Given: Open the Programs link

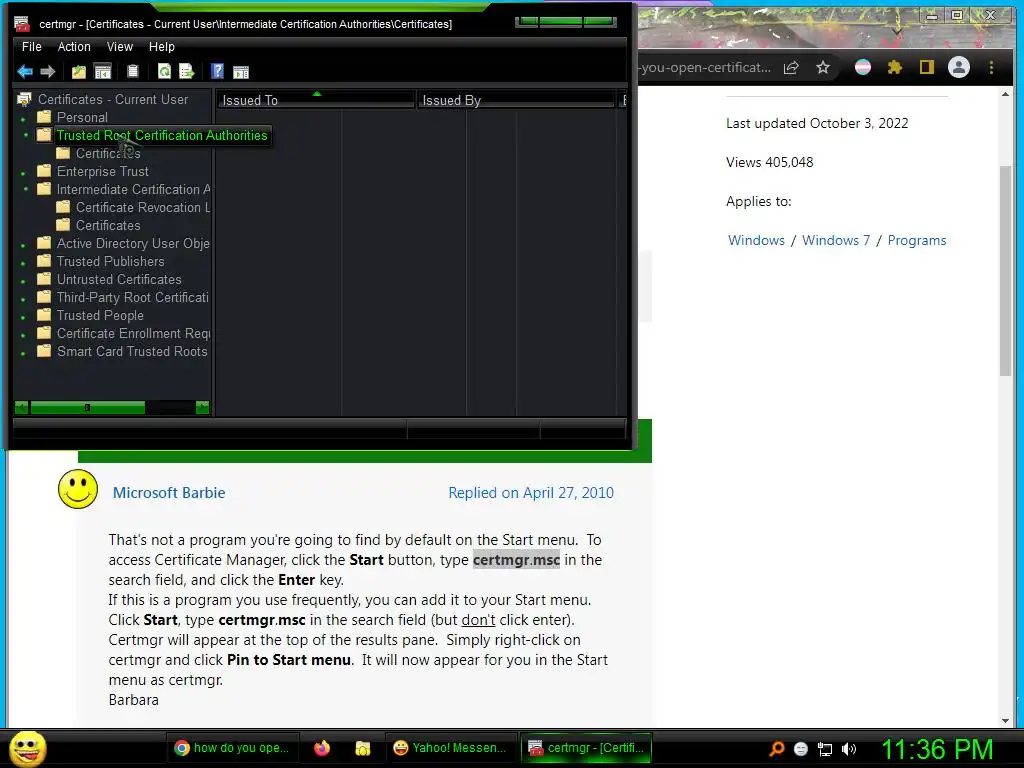Looking at the screenshot, I should tap(917, 240).
